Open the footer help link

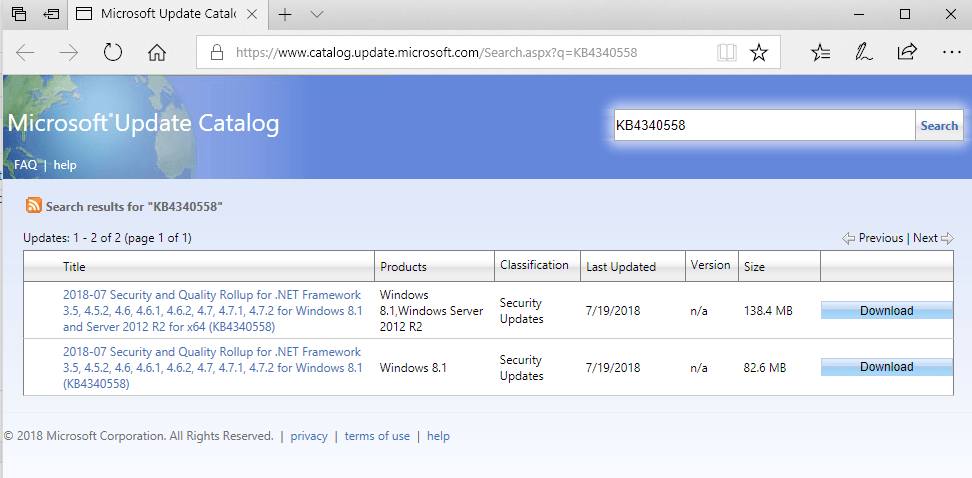point(438,436)
